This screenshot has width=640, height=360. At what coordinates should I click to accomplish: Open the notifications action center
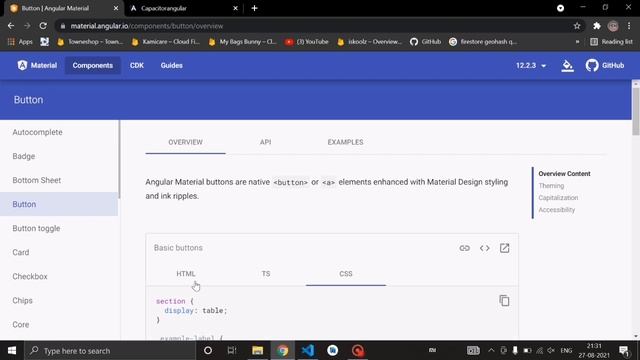click(x=624, y=351)
